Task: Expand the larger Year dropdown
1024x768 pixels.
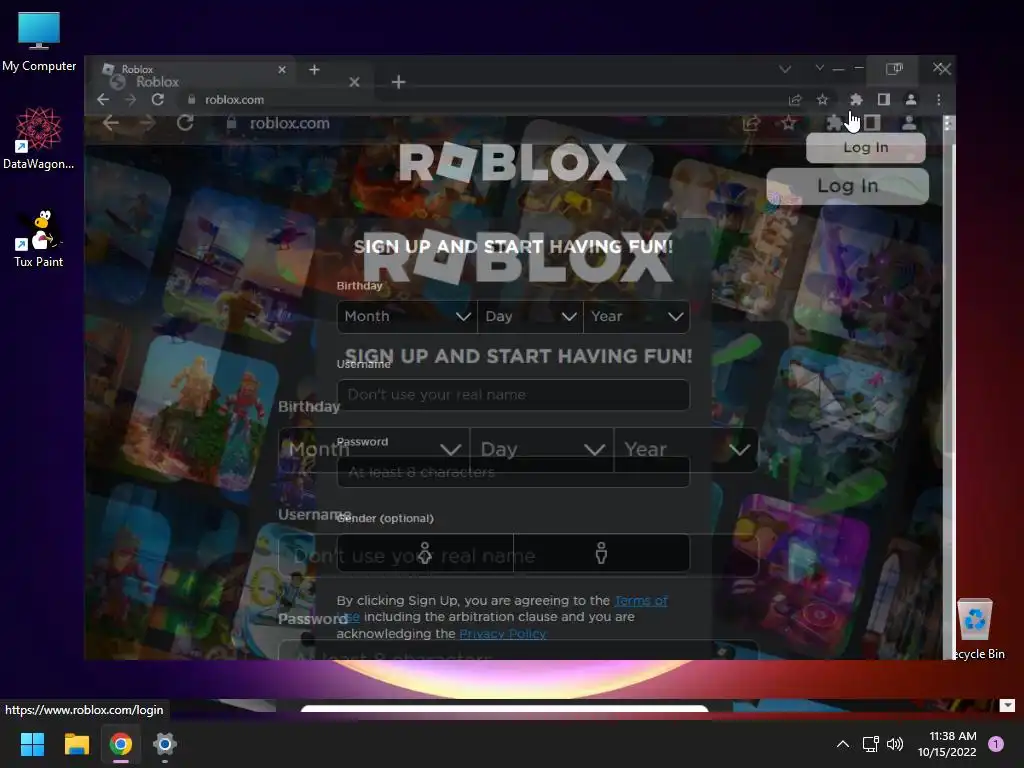Action: (686, 450)
